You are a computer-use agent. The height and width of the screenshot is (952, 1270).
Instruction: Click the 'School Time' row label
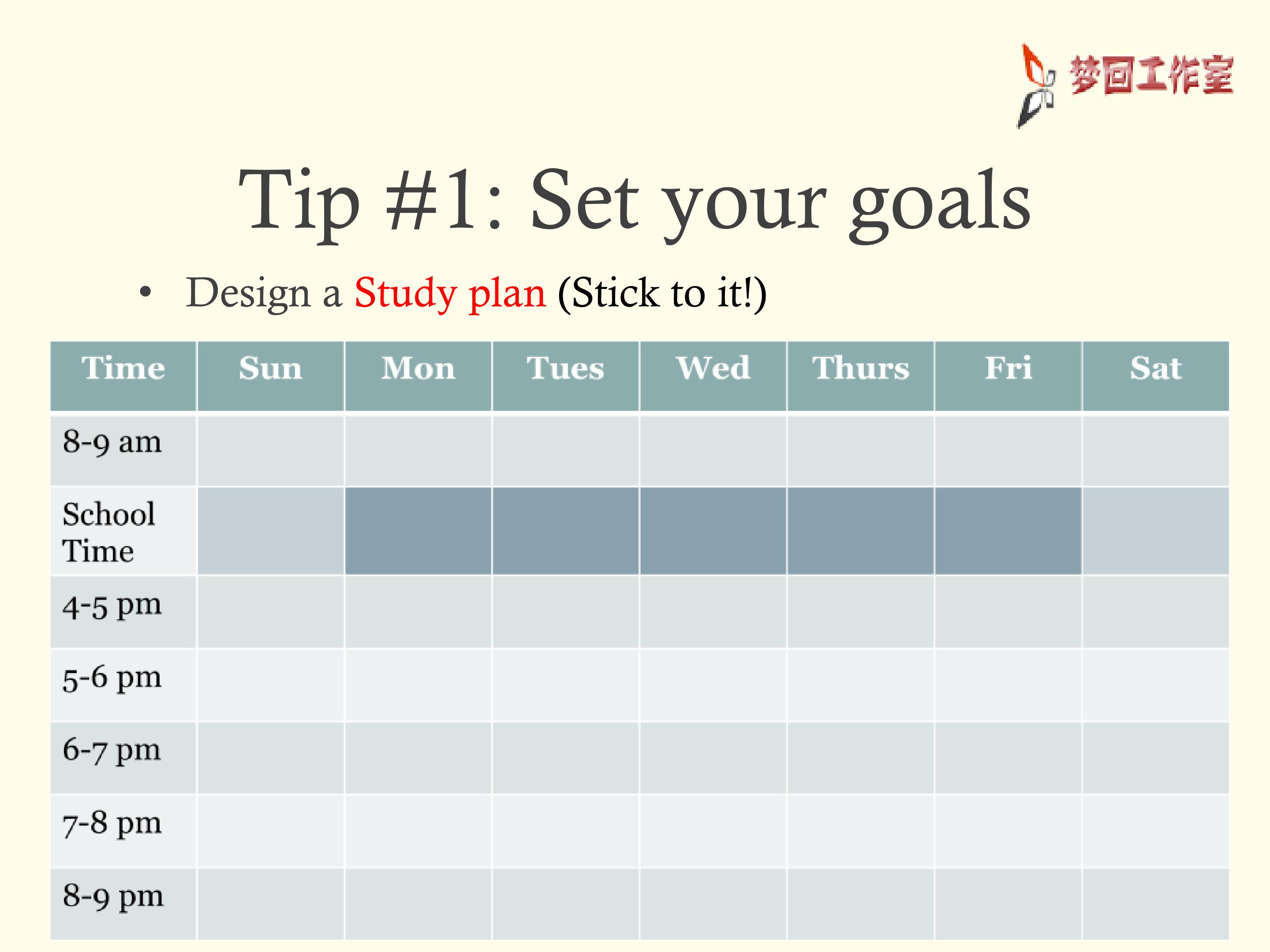pyautogui.click(x=108, y=532)
